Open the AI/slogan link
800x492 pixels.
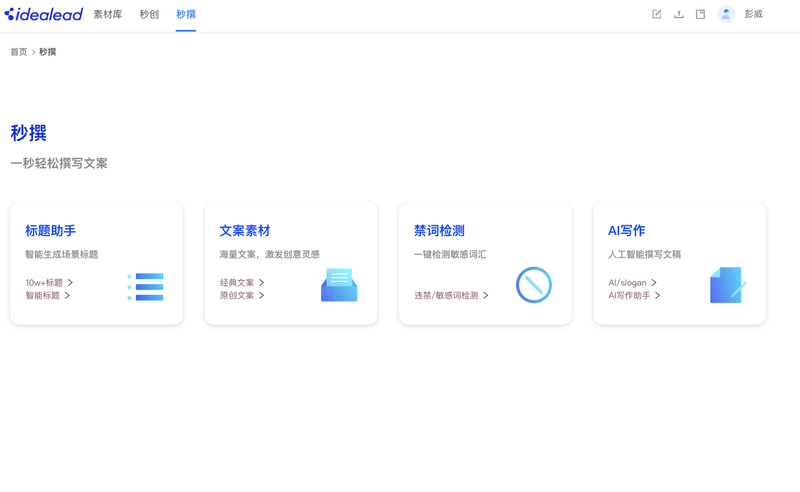coord(627,282)
